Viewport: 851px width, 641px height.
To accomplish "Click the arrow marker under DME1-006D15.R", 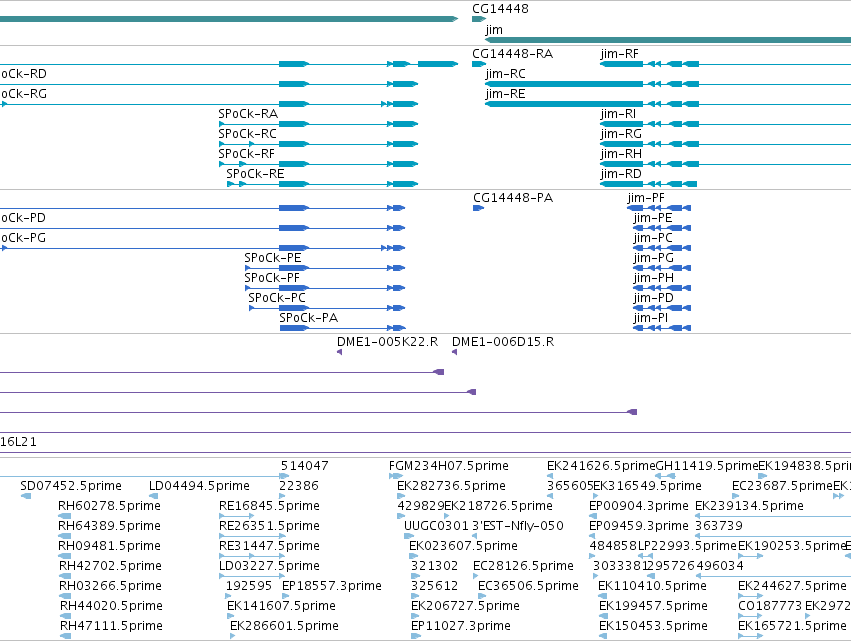I will (454, 352).
